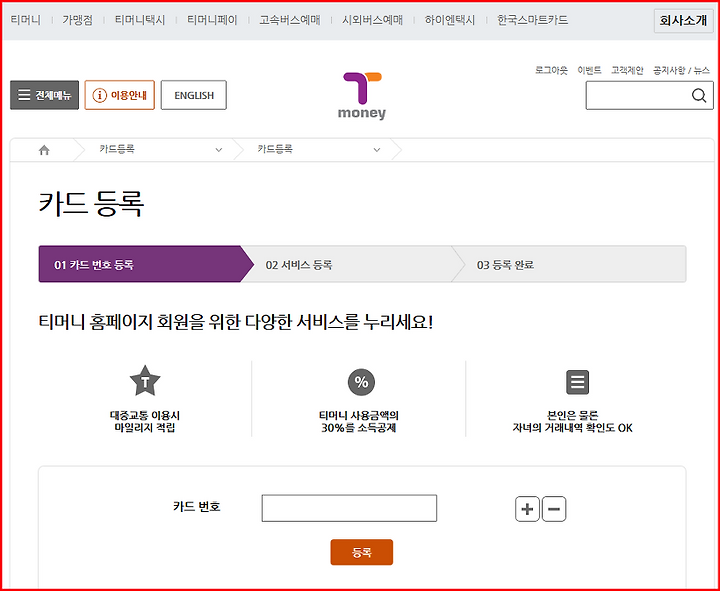Open the 이벤트 events link
Screen dimensions: 720x591
click(x=589, y=70)
